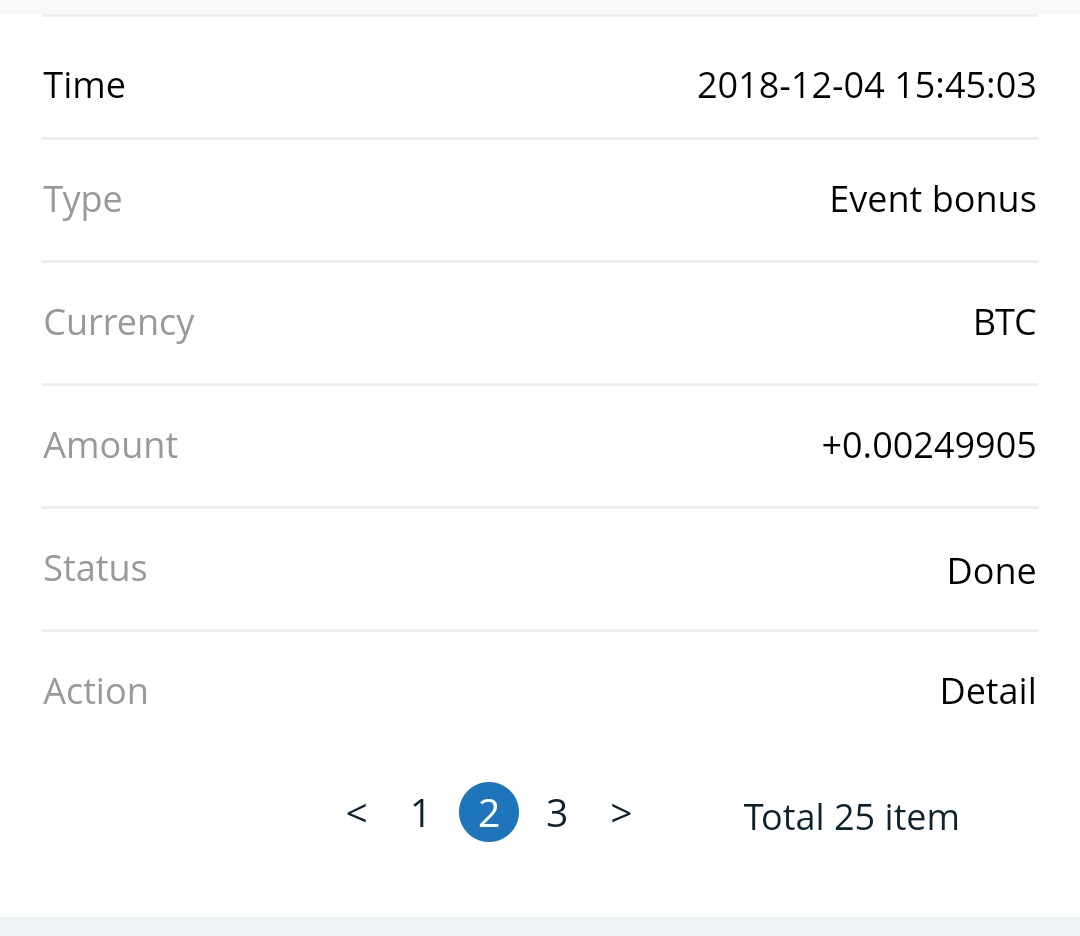This screenshot has height=936, width=1080.
Task: Go to the next page arrow
Action: [x=621, y=813]
